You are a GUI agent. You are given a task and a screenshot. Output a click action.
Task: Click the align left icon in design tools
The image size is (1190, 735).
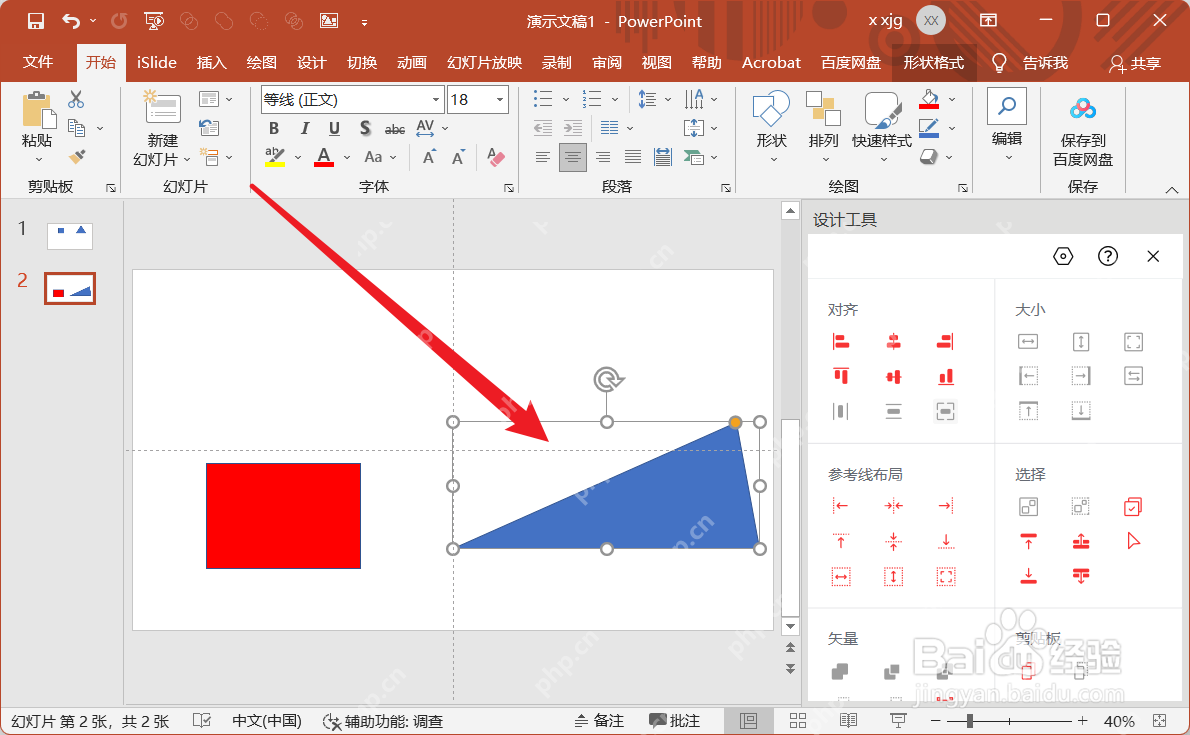[841, 342]
